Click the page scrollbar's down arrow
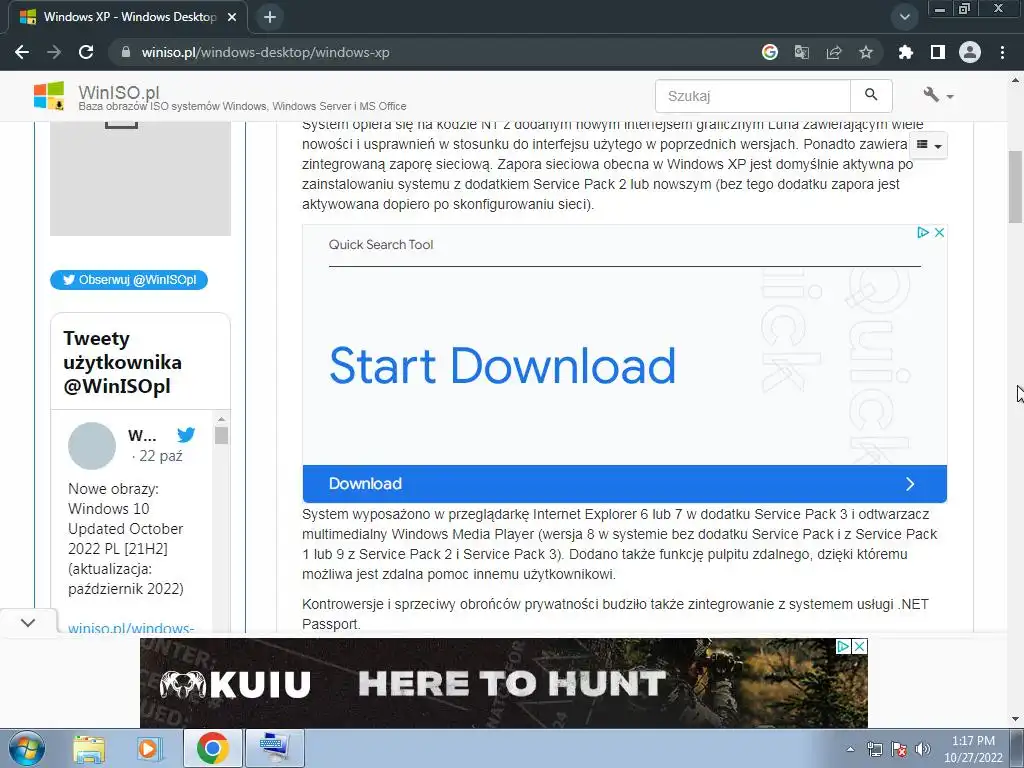Image resolution: width=1024 pixels, height=768 pixels. coord(1016,719)
